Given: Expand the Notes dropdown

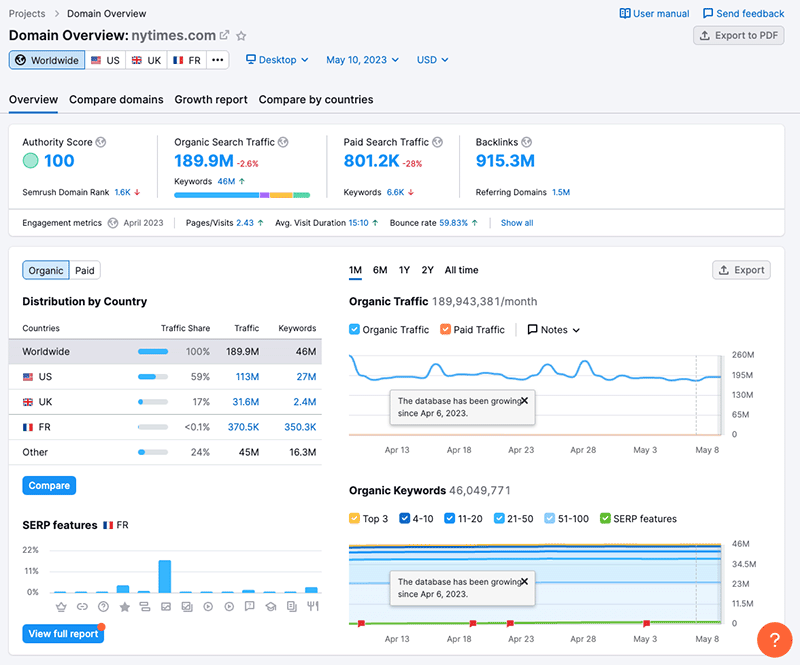Looking at the screenshot, I should (554, 330).
